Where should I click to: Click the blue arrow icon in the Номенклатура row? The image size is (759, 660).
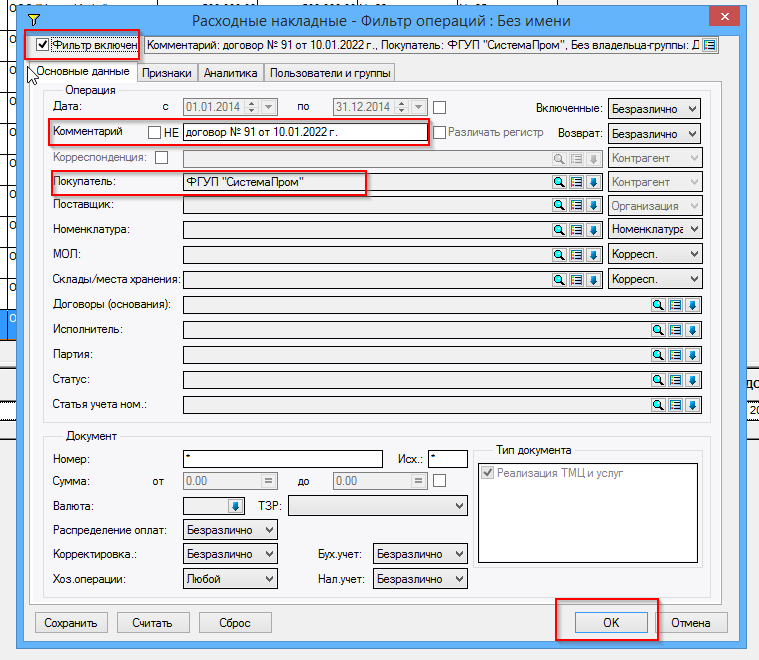coord(592,230)
